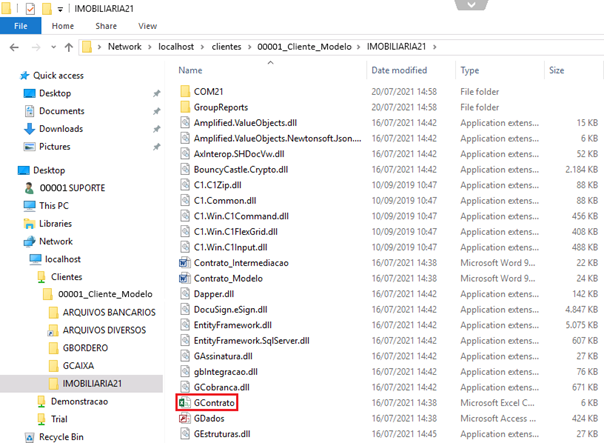The height and width of the screenshot is (443, 604).
Task: Select the GBORDERO folder in tree
Action: [x=85, y=348]
